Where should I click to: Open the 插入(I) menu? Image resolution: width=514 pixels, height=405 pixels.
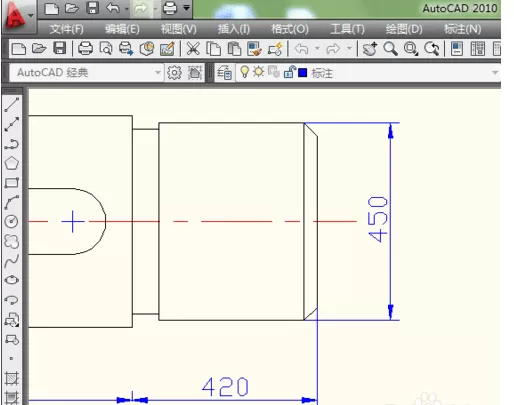[x=233, y=29]
